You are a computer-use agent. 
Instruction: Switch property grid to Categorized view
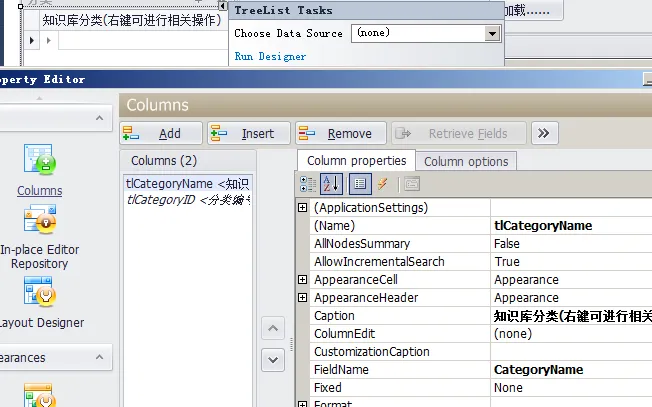308,184
